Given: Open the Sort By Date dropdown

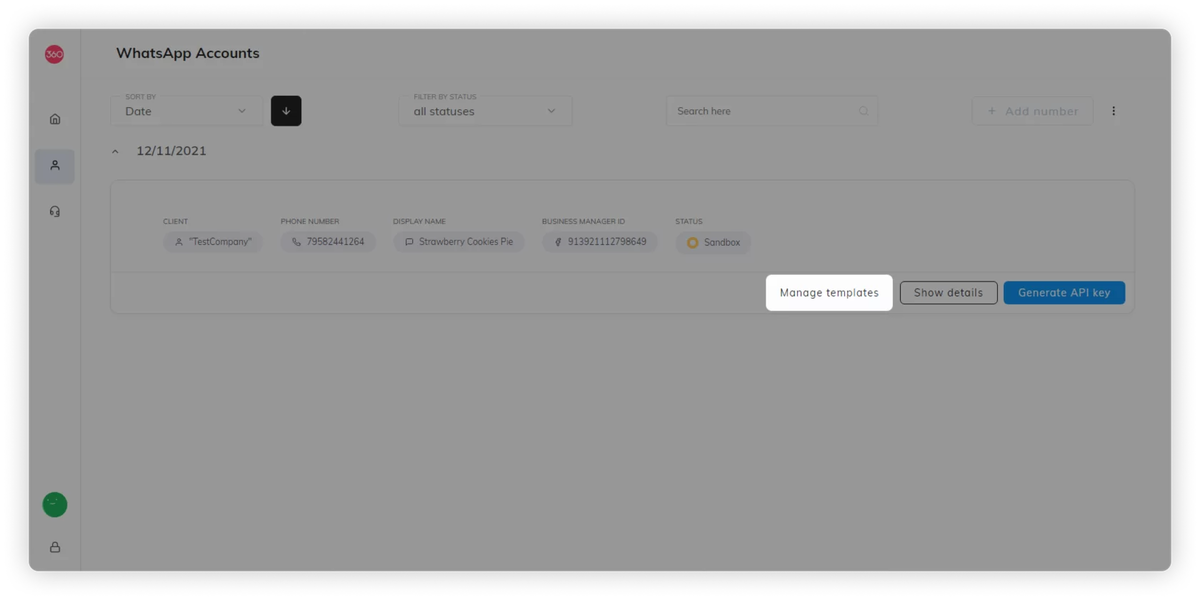Looking at the screenshot, I should point(186,111).
